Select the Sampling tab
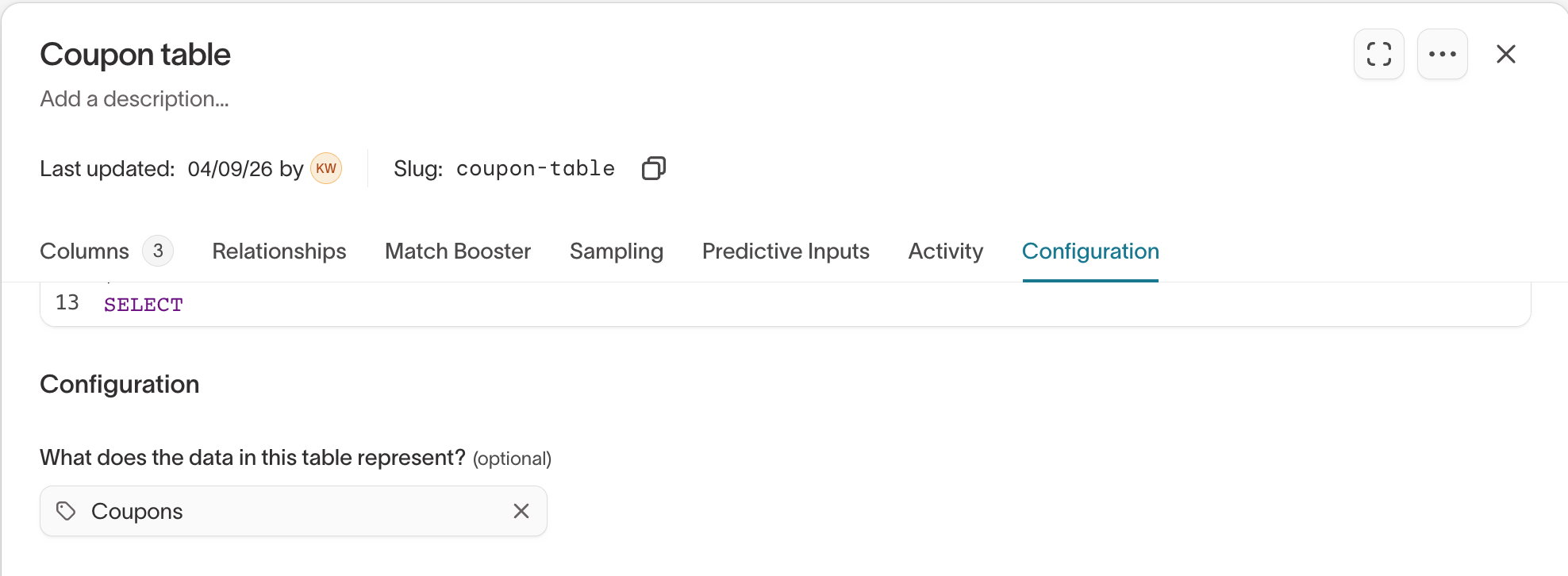Image resolution: width=1568 pixels, height=576 pixels. (616, 252)
